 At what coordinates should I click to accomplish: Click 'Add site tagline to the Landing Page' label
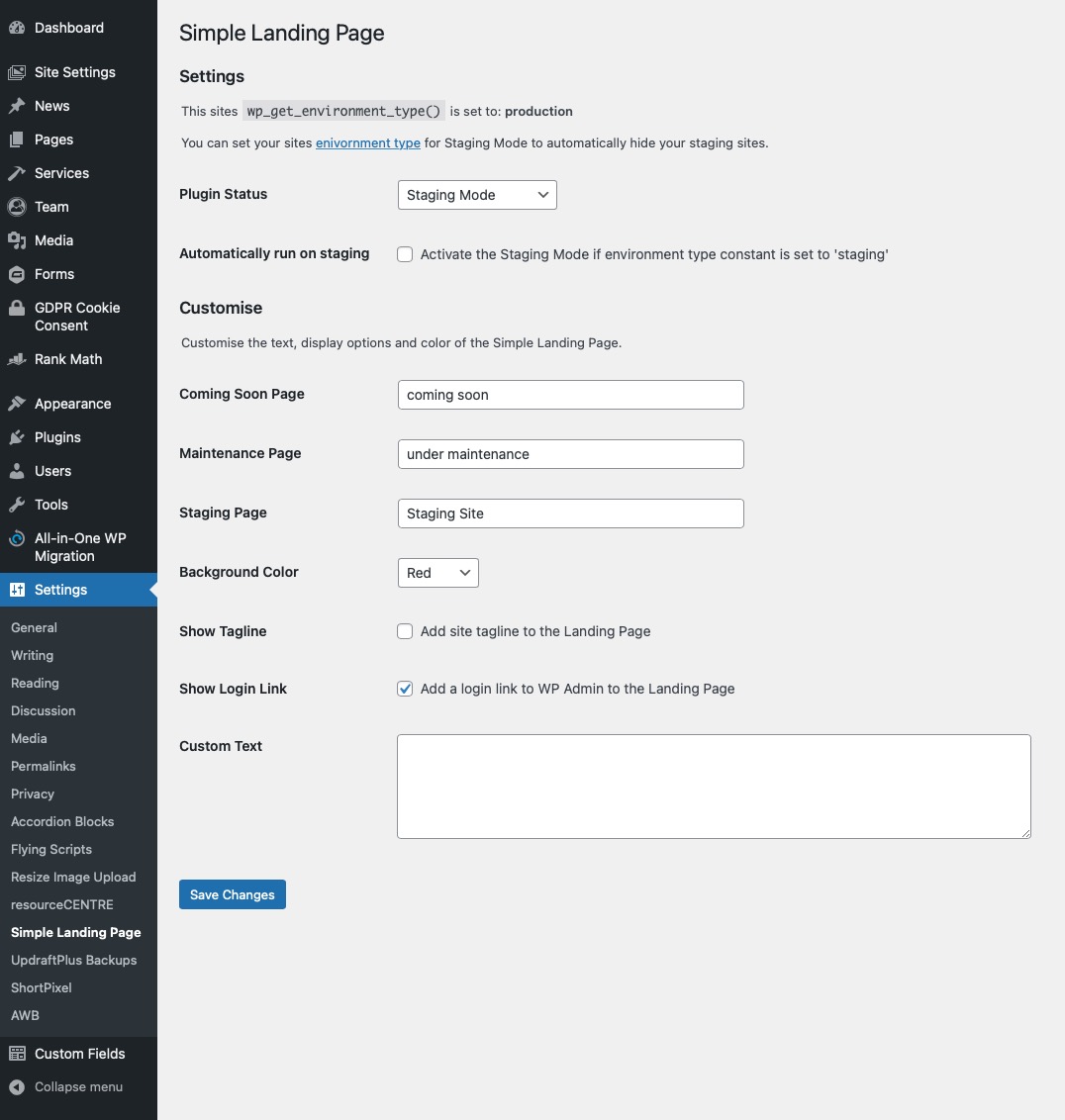535,631
